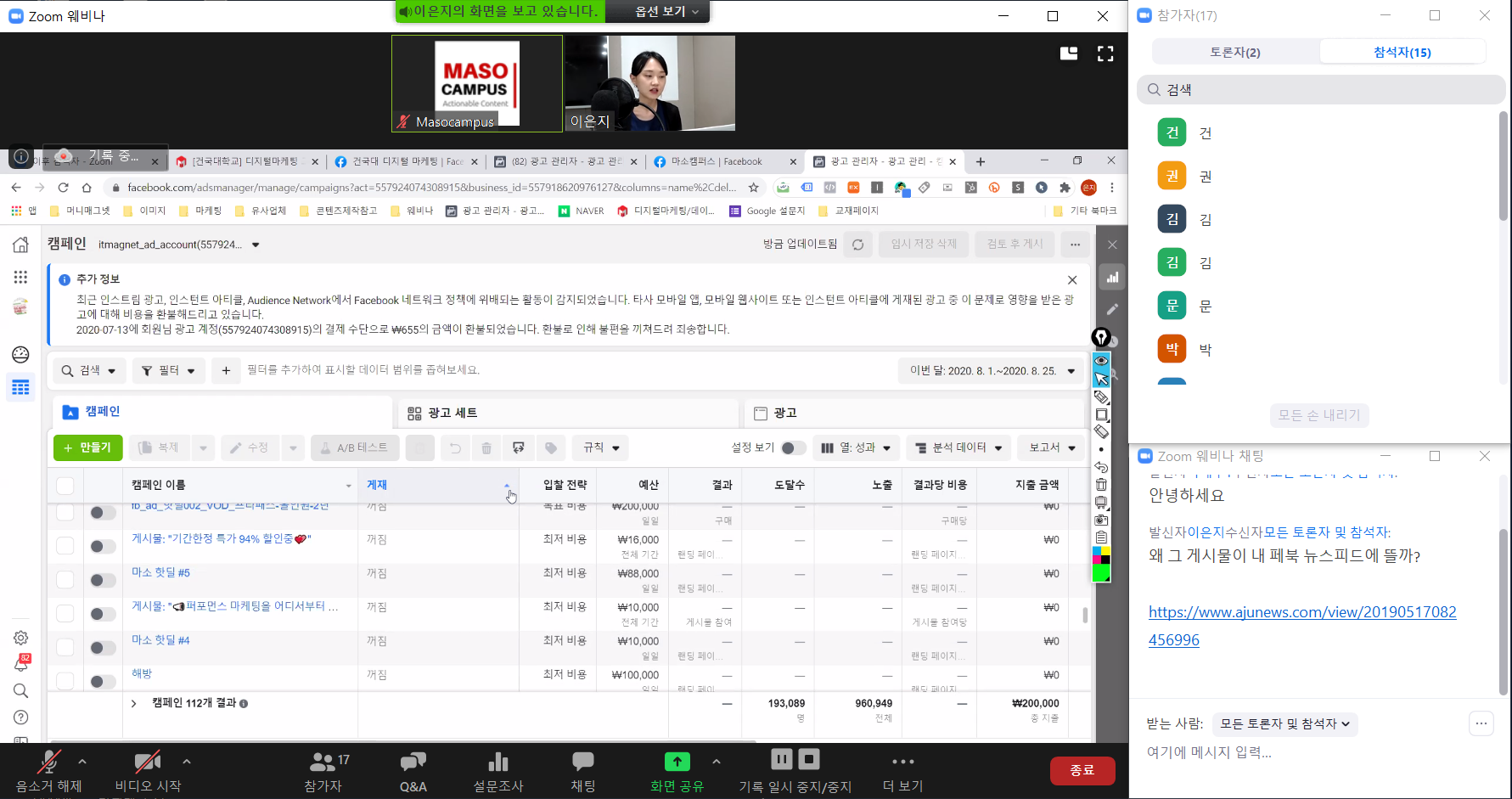Click the chat message input field
Screen dimensions: 1512x799
pyautogui.click(x=1299, y=752)
